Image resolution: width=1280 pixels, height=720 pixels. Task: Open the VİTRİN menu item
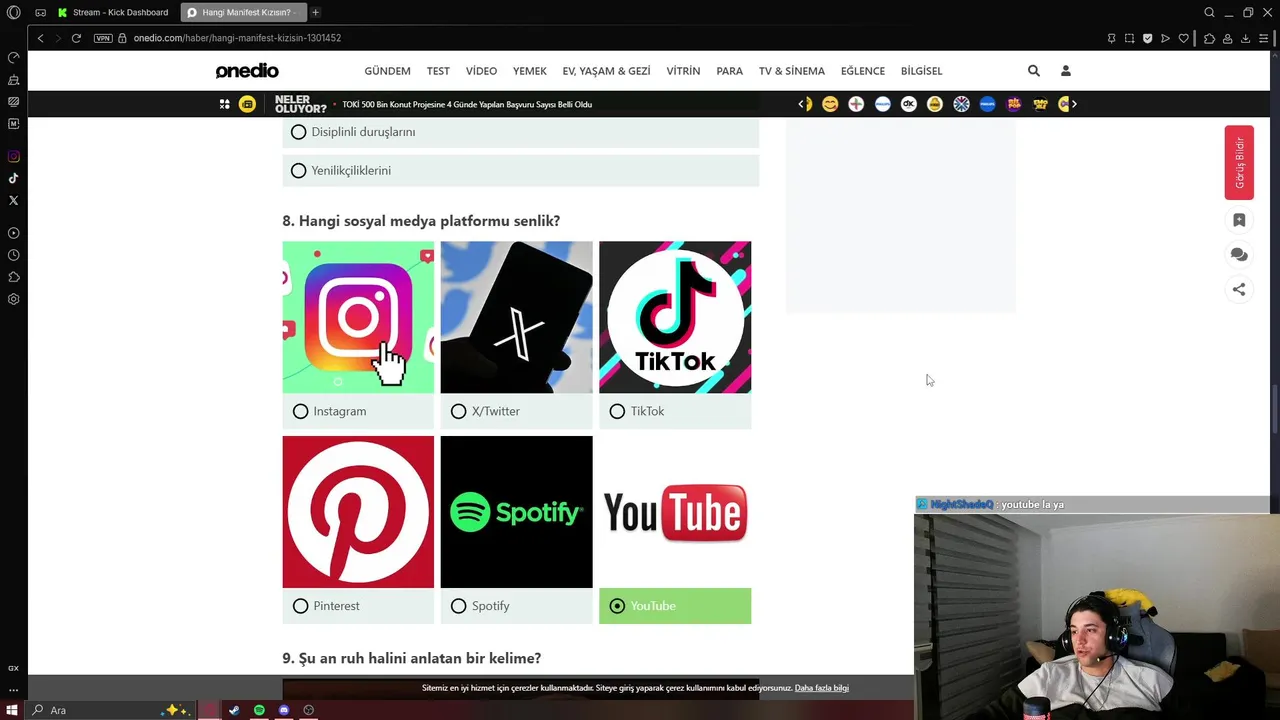click(683, 71)
